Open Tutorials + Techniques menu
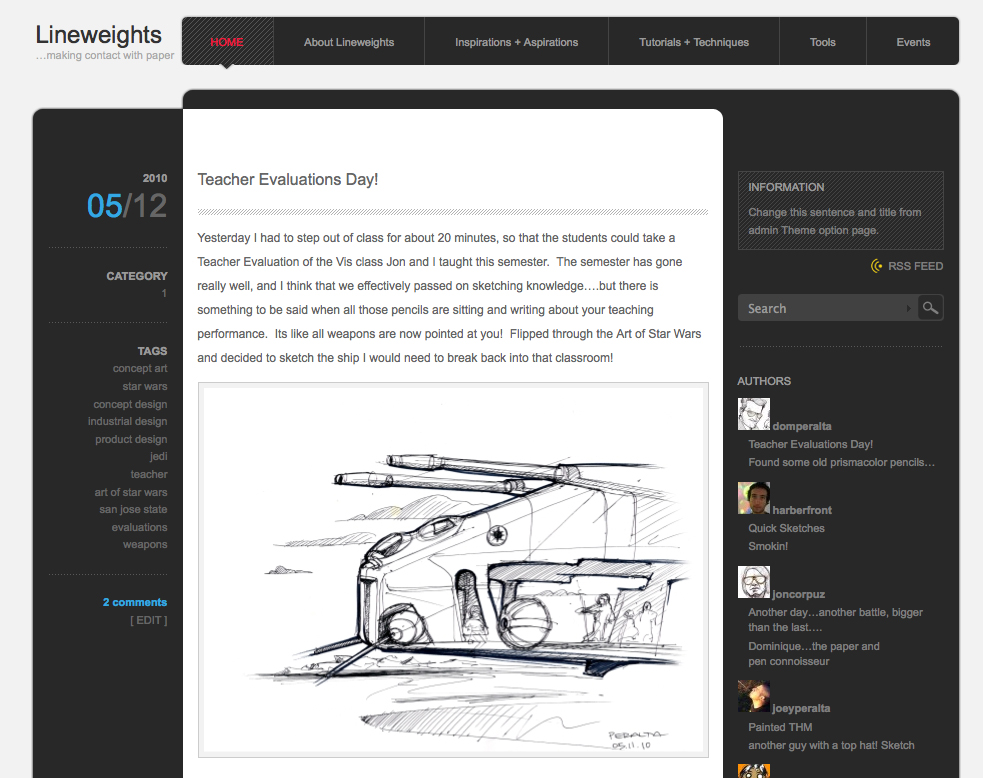Screen dimensions: 983x778 tap(694, 42)
